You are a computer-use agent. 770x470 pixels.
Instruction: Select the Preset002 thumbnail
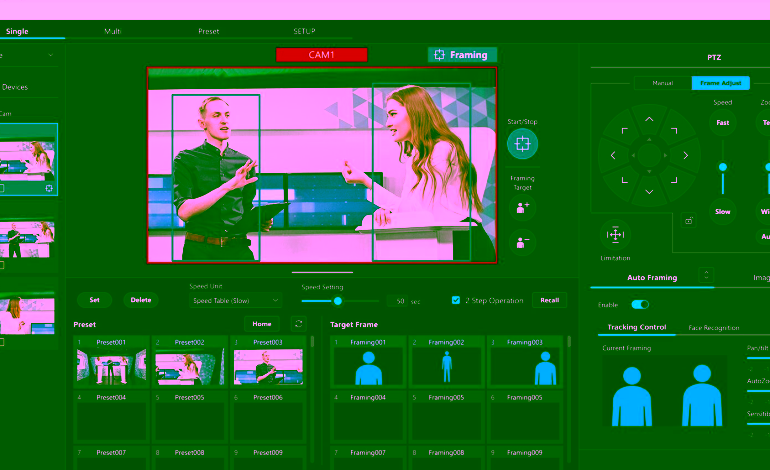pyautogui.click(x=190, y=362)
